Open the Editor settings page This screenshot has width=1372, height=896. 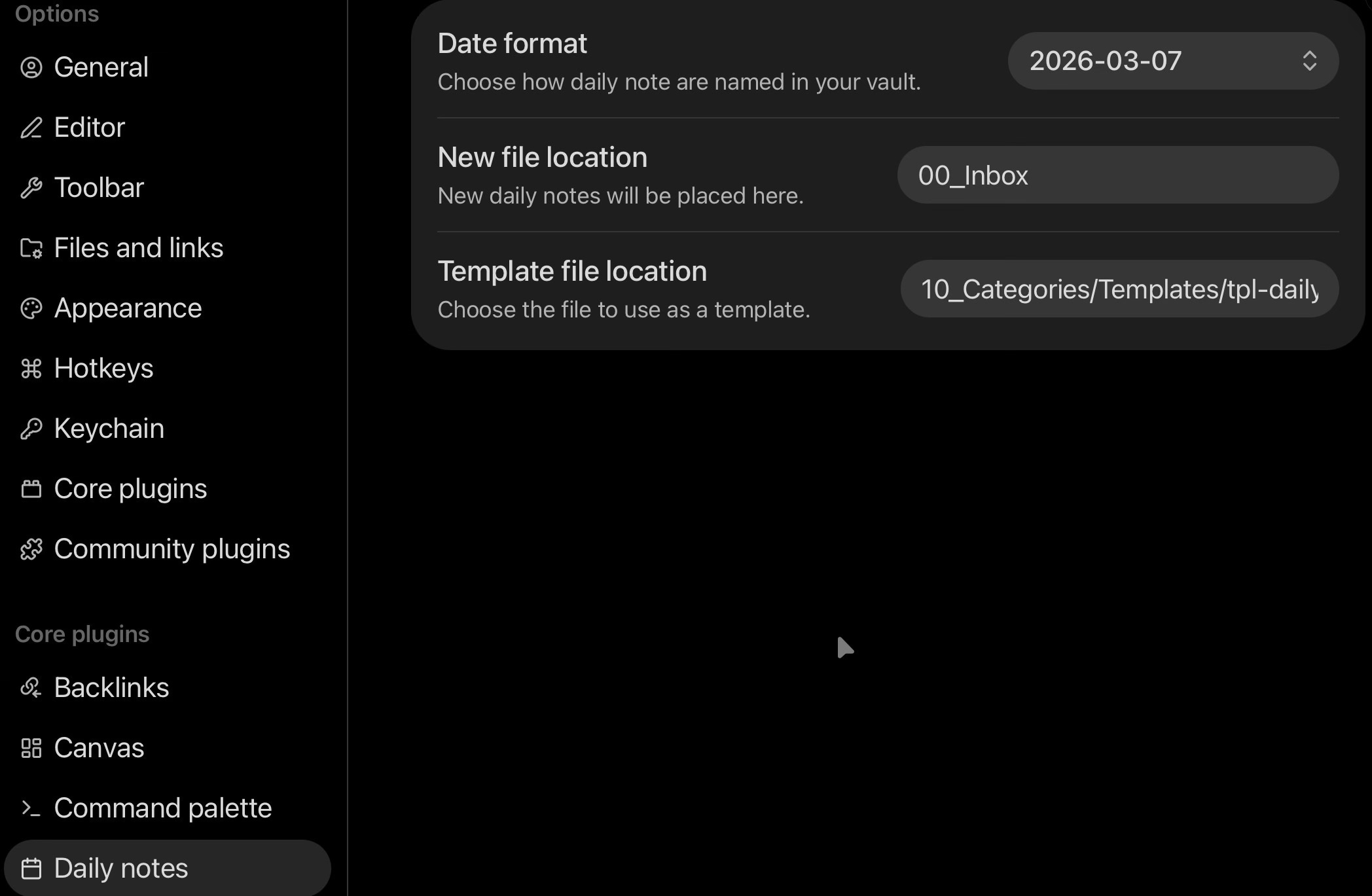point(89,128)
